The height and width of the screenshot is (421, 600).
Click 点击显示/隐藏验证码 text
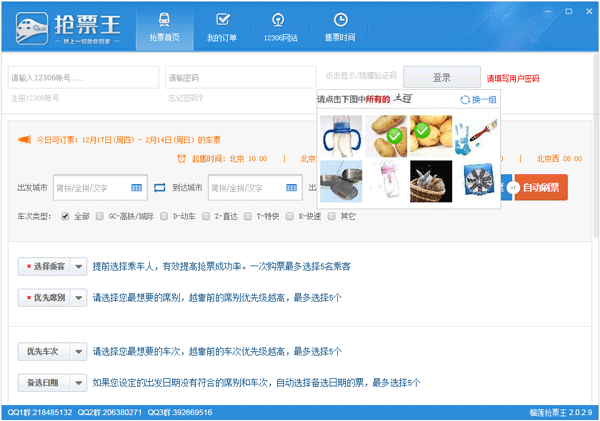[x=361, y=76]
